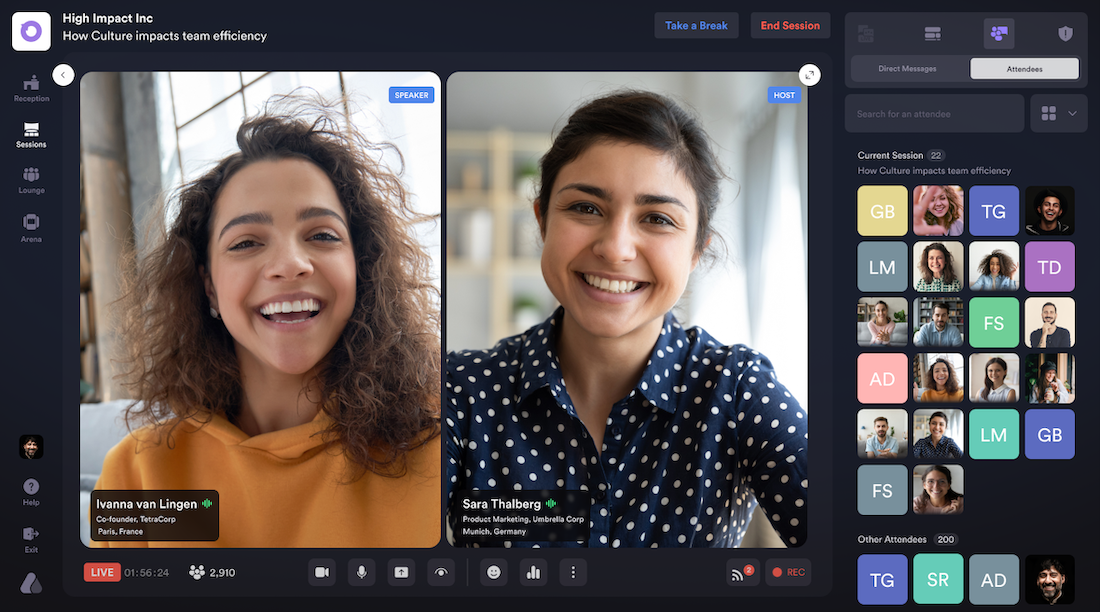Collapse the sidebar with the left chevron button
1100x612 pixels.
(x=63, y=75)
